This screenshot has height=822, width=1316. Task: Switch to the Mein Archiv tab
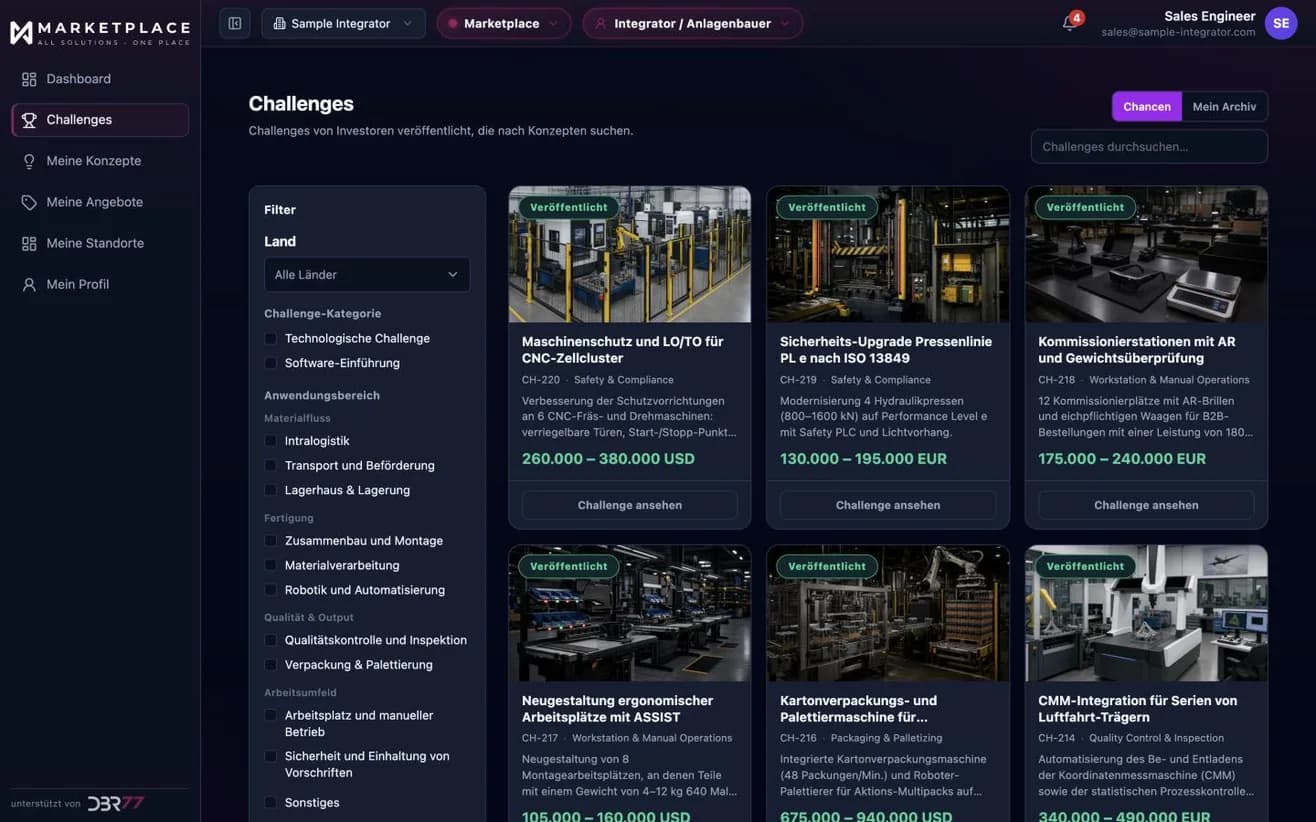[x=1224, y=107]
